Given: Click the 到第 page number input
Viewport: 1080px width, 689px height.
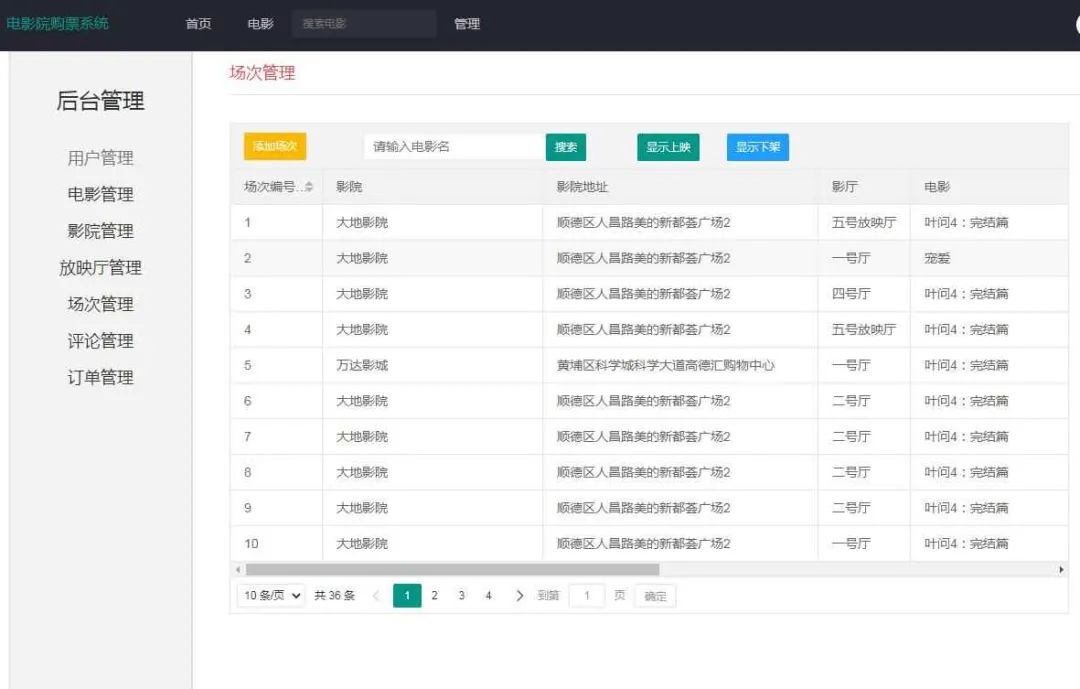Looking at the screenshot, I should click(x=586, y=595).
